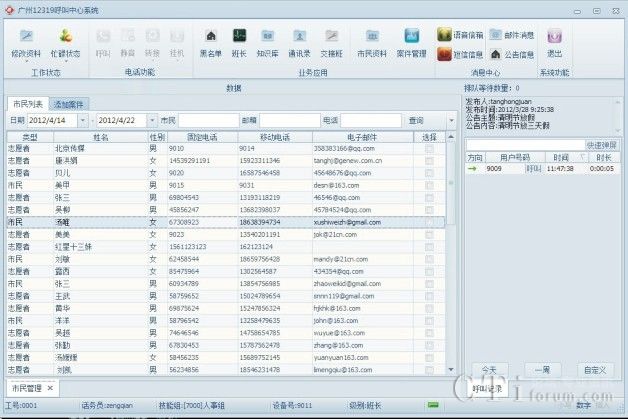The image size is (628, 419).
Task: Tick the checkbox in 北京传媒 row
Action: [x=429, y=148]
